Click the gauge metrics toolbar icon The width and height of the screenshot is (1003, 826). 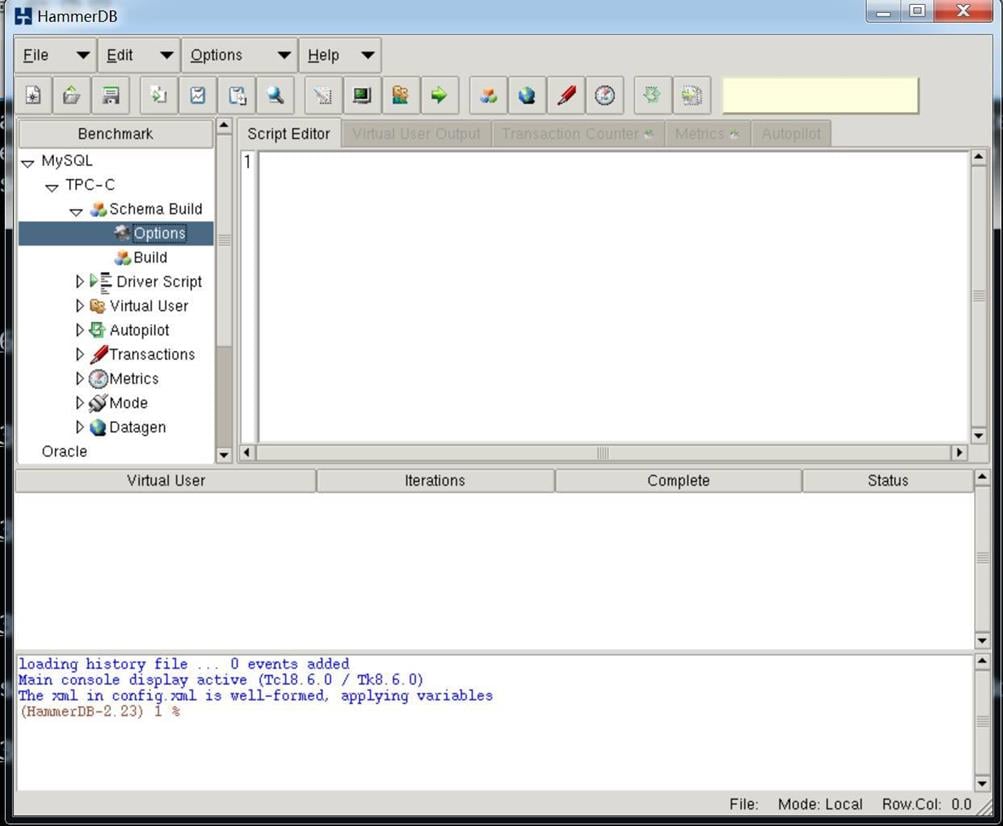[605, 96]
